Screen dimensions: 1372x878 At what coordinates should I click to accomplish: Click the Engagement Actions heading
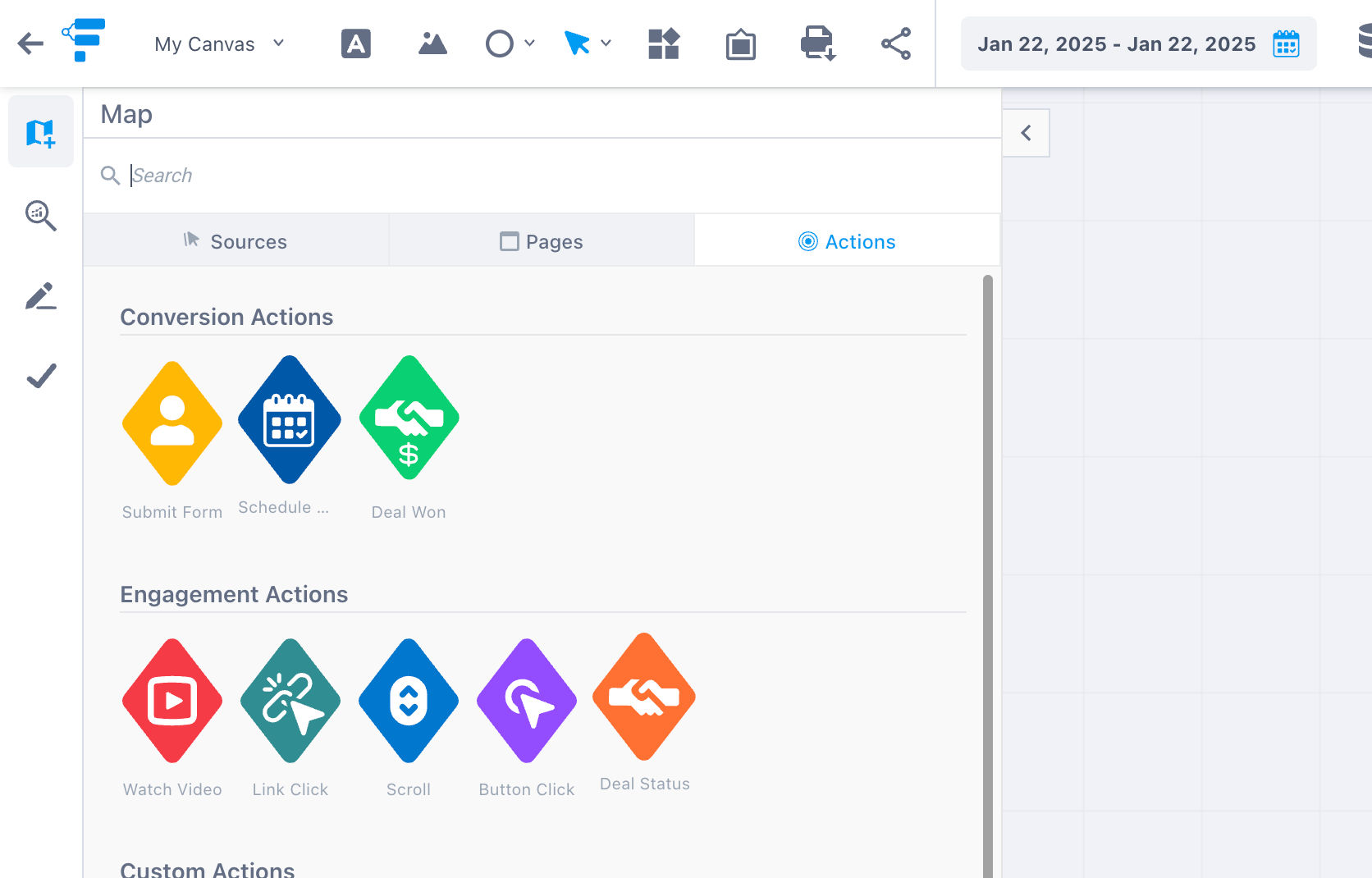tap(234, 595)
